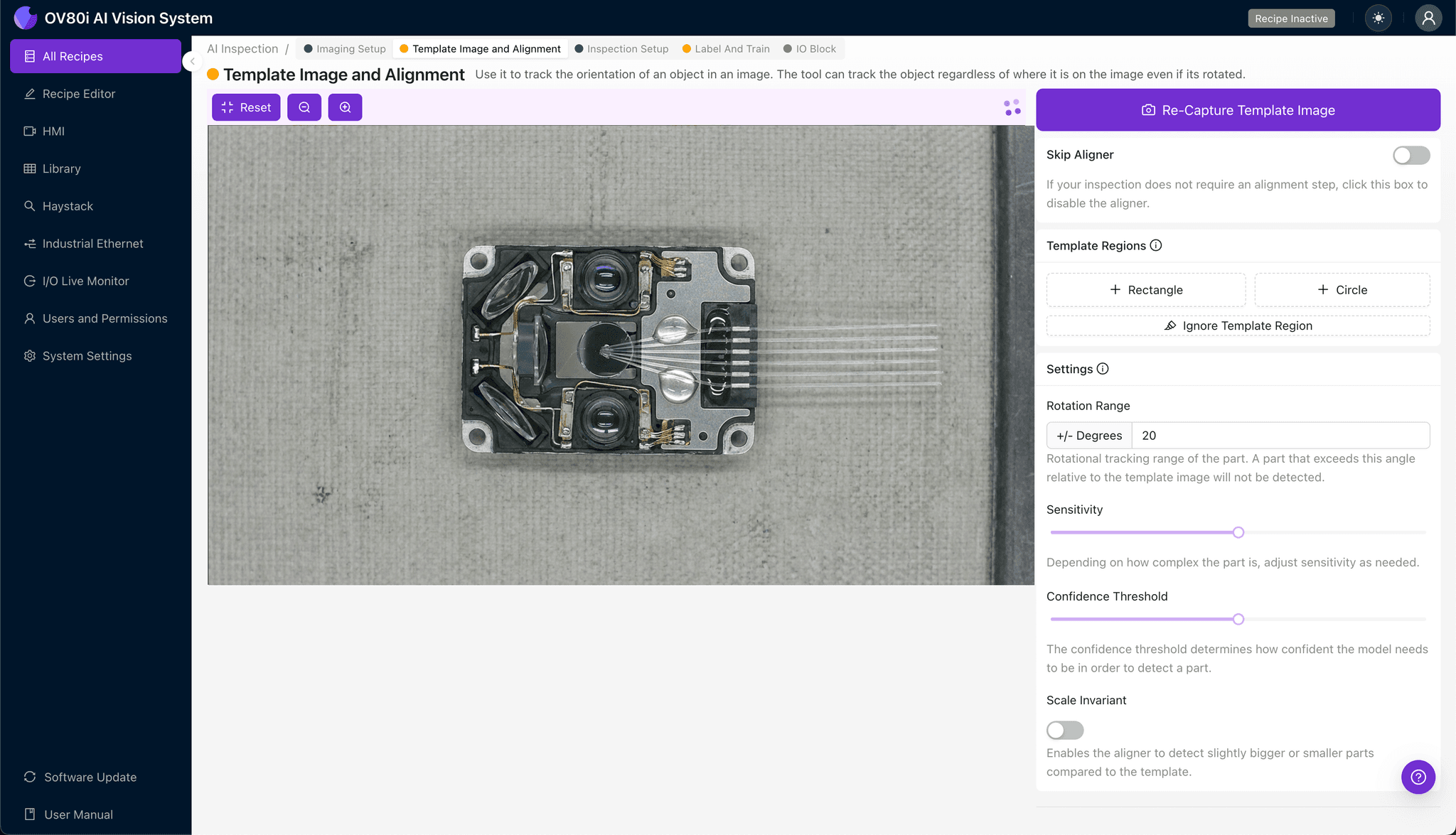
Task: Toggle the light/dark theme sun icon
Action: 1379,18
